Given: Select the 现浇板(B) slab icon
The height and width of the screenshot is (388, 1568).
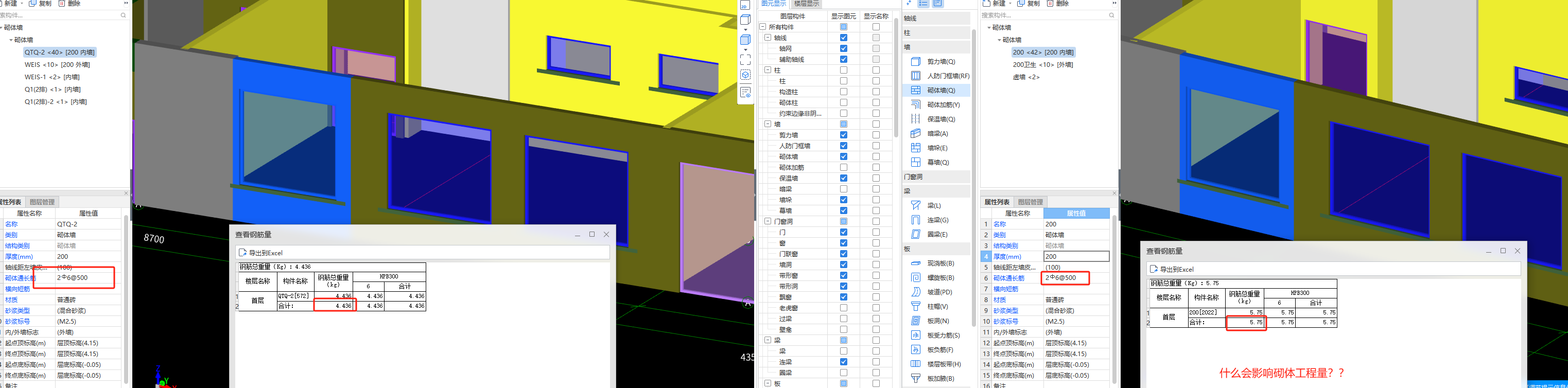Looking at the screenshot, I should coord(915,263).
